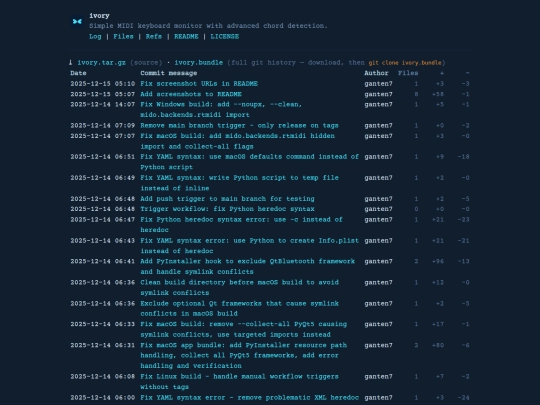
Task: Open commit 'Trigger workflow: fix Python heredoc syntax'
Action: (227, 209)
